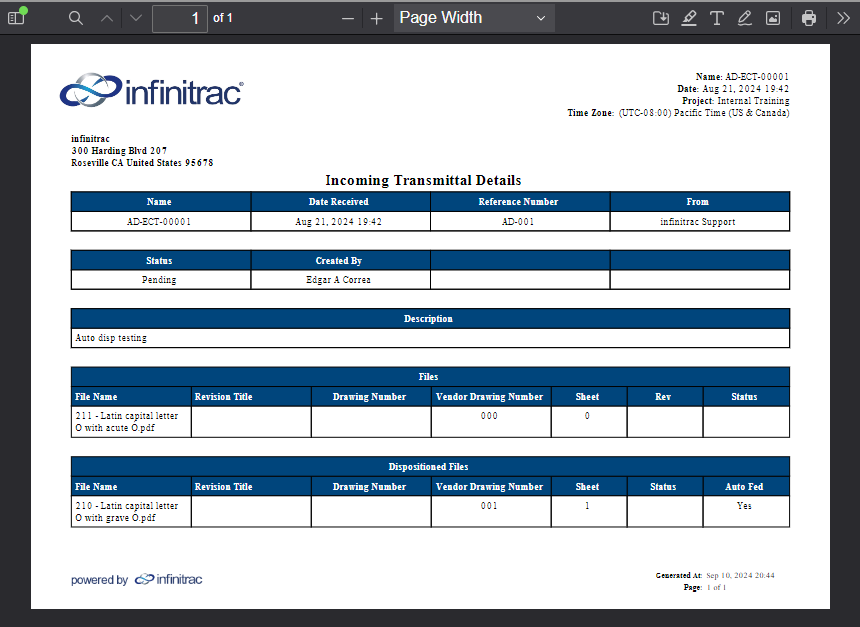Click the 'Project: Internal Training' header line
The height and width of the screenshot is (627, 860).
pyautogui.click(x=735, y=101)
